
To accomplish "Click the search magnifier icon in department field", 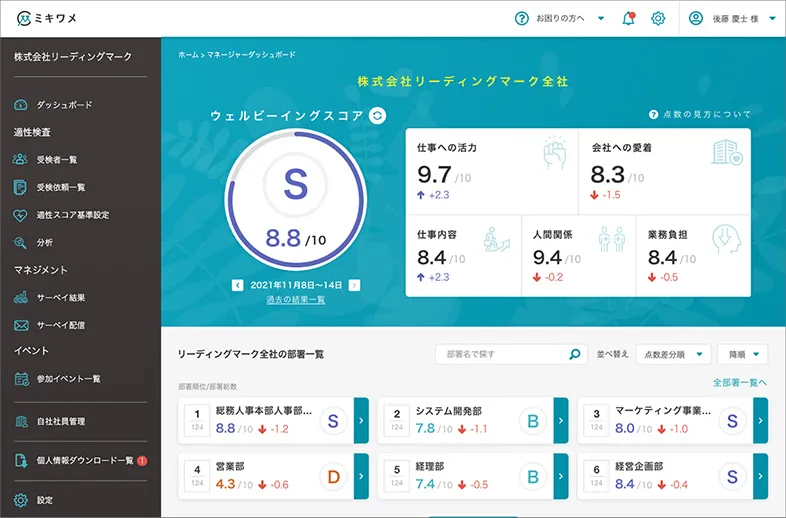I will pos(574,354).
